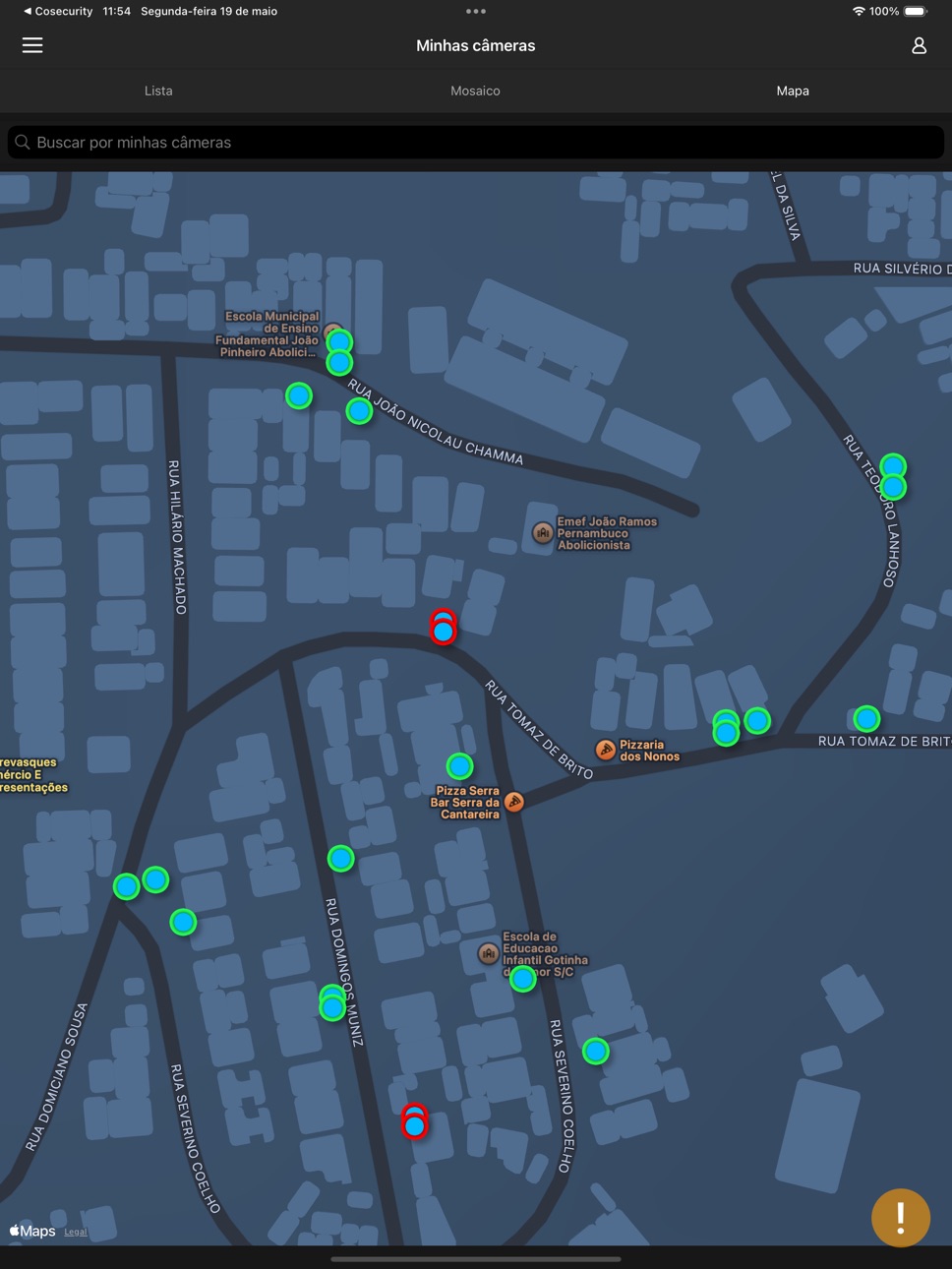Open the Legal link near Maps logo
The width and height of the screenshot is (952, 1269).
tap(76, 1232)
